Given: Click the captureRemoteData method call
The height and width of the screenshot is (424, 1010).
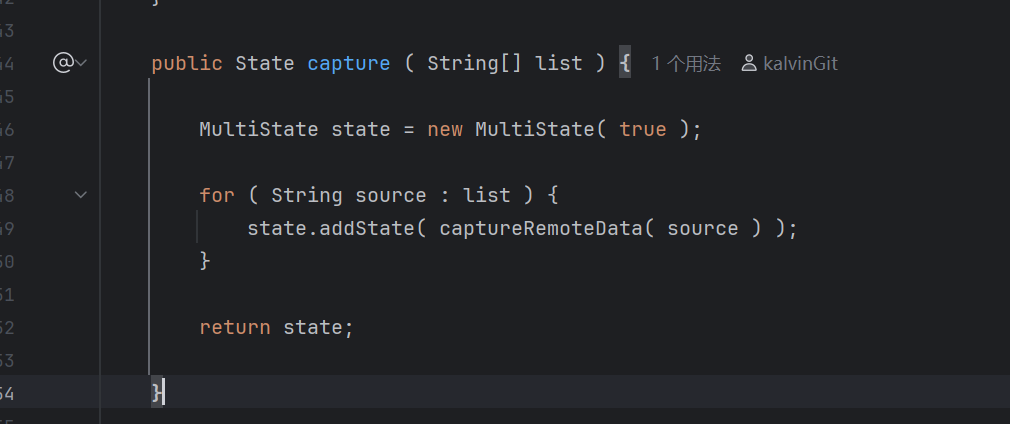Looking at the screenshot, I should coord(541,228).
